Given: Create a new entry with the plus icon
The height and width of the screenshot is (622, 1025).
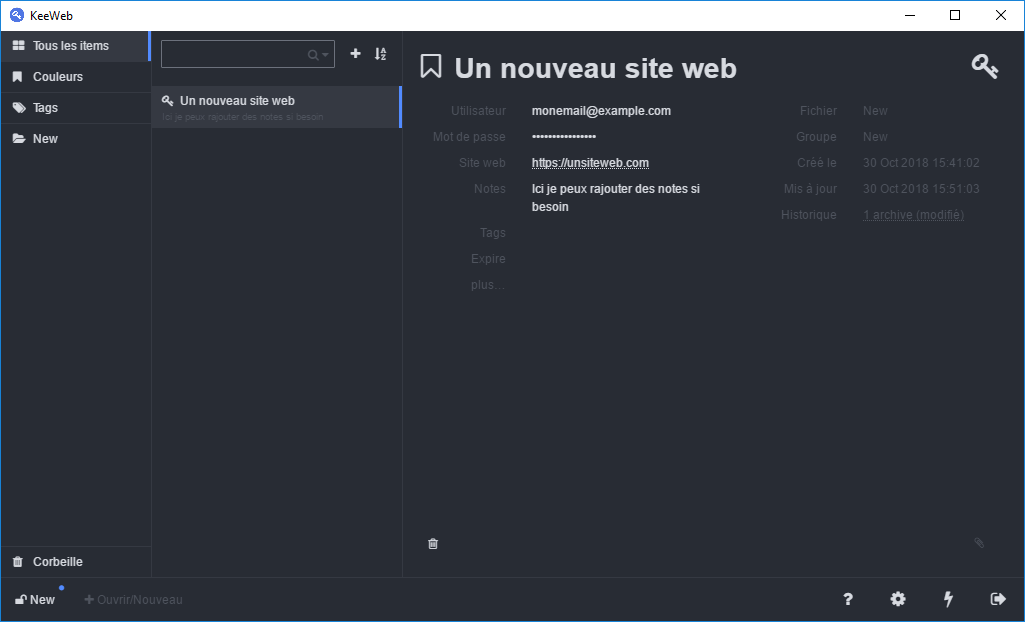Looking at the screenshot, I should (x=355, y=53).
